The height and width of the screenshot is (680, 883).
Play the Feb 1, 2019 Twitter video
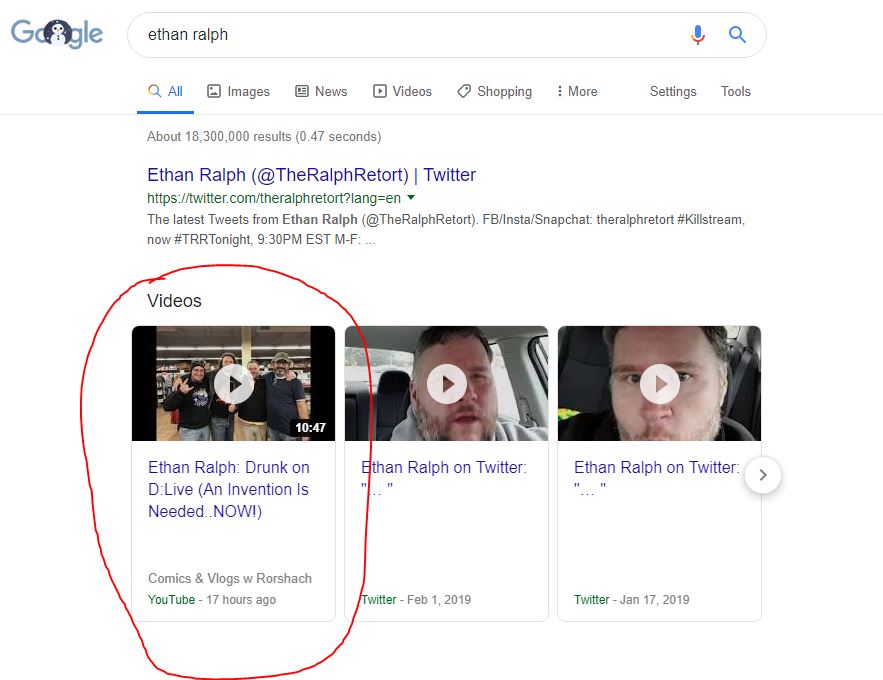tap(447, 384)
